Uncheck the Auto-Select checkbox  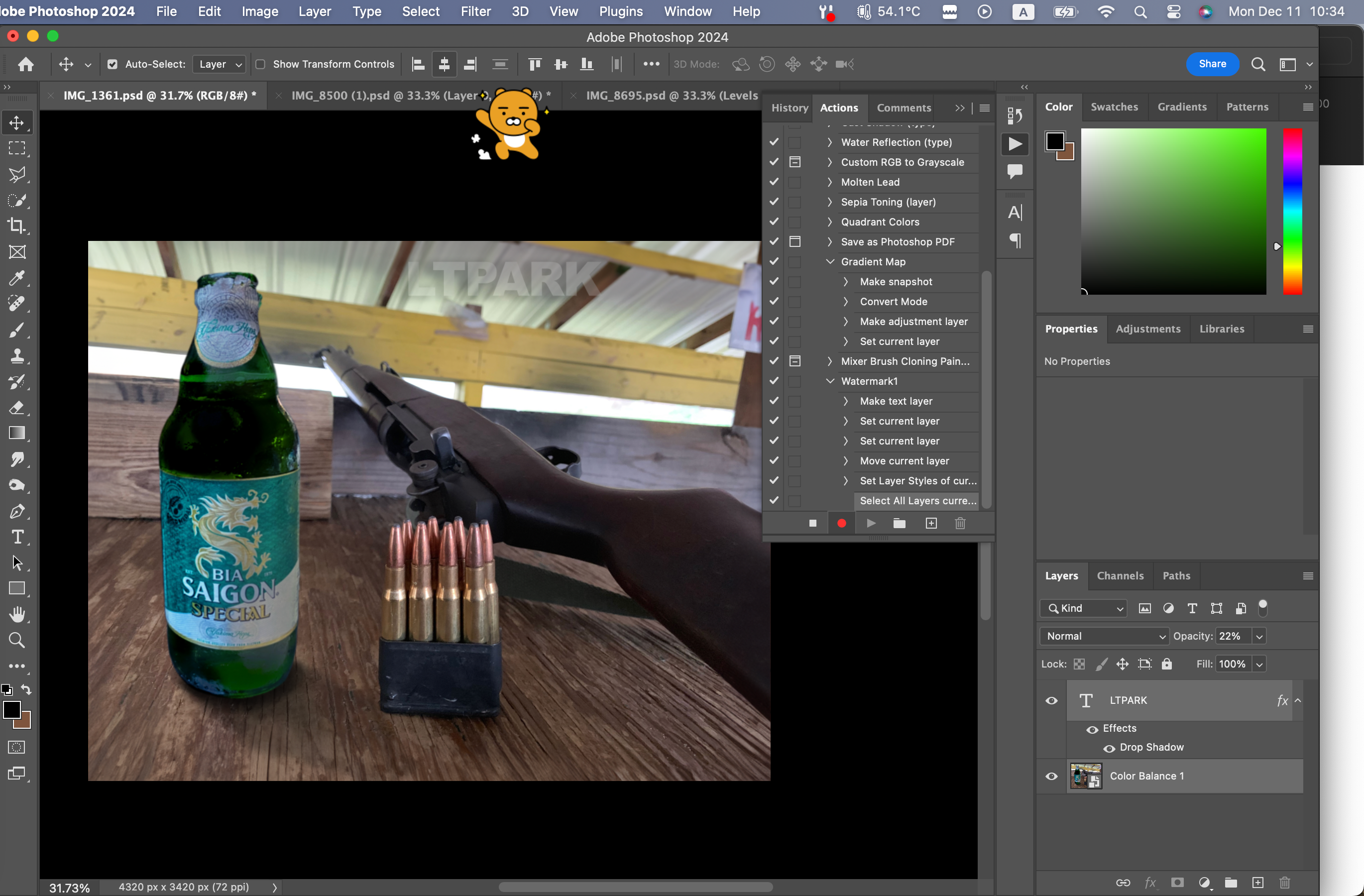(x=113, y=64)
